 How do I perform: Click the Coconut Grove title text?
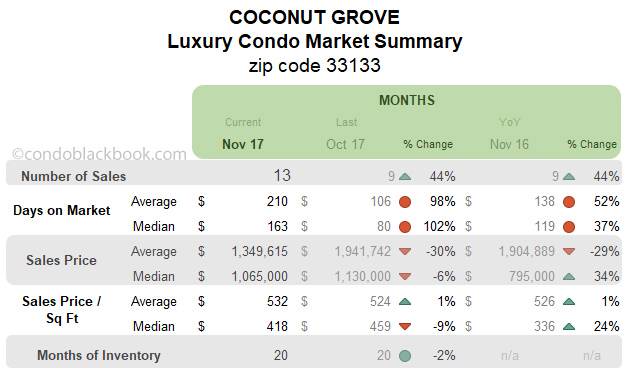click(x=315, y=17)
